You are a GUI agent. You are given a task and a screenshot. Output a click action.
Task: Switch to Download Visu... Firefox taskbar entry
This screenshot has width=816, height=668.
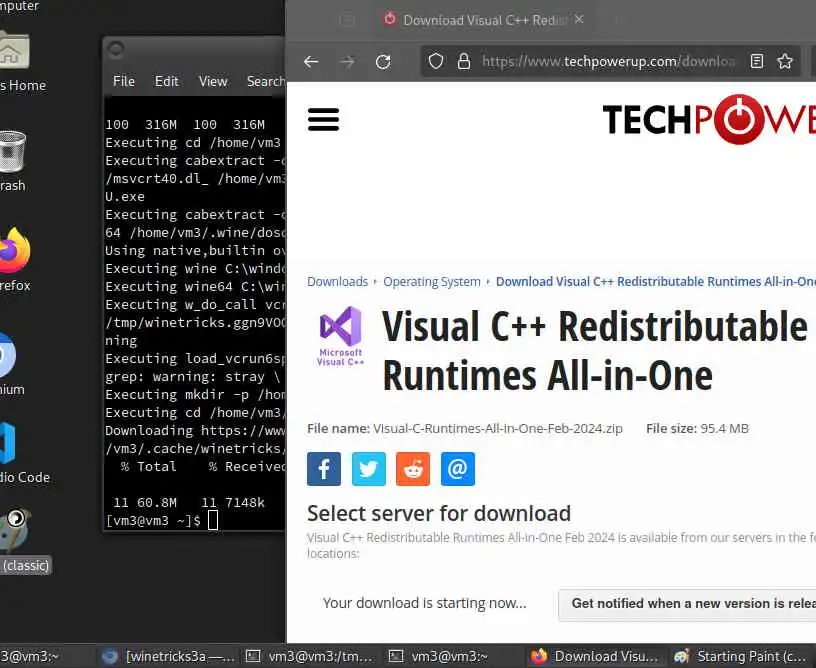coord(595,657)
